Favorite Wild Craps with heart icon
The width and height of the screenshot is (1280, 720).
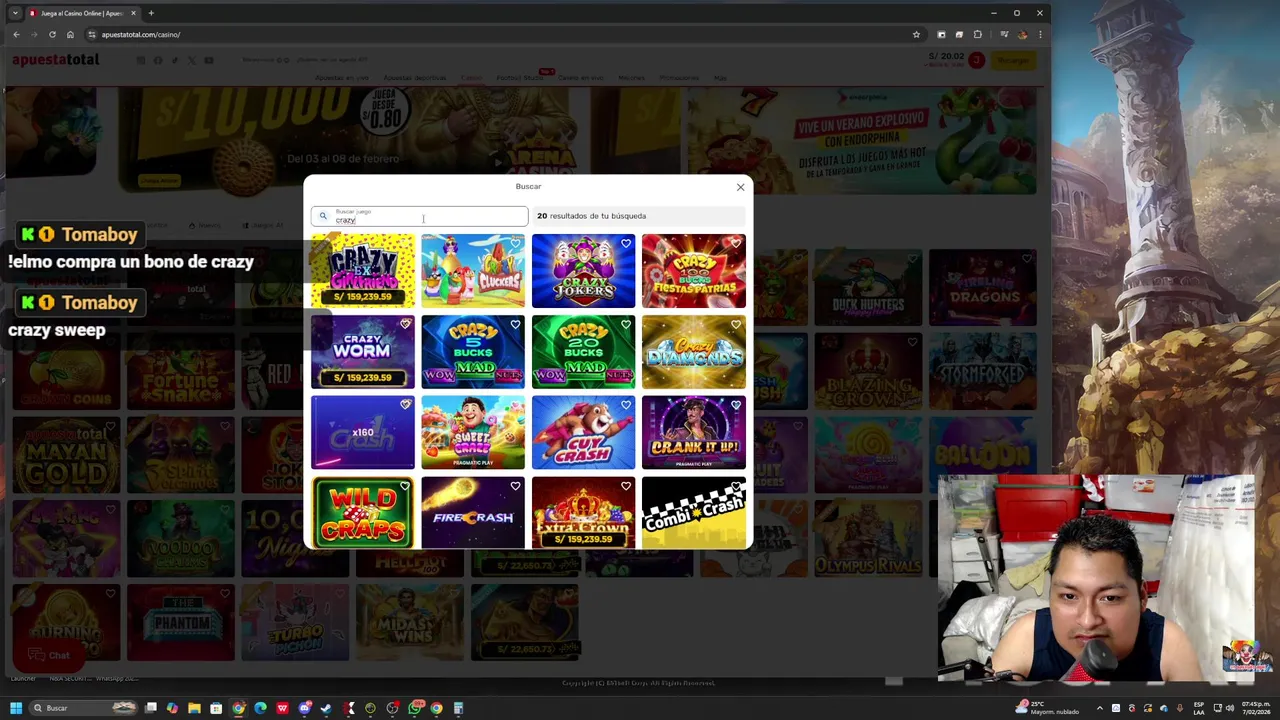click(405, 487)
